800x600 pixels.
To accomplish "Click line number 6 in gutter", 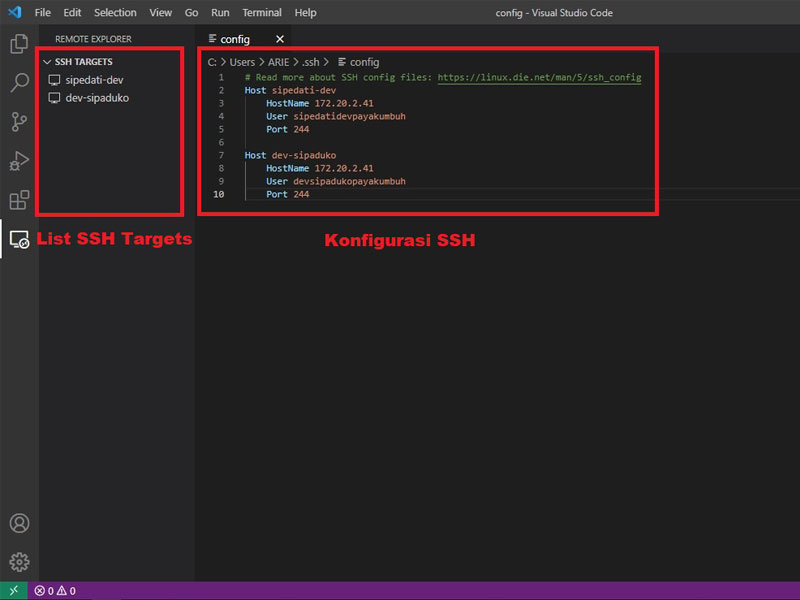I will (221, 142).
